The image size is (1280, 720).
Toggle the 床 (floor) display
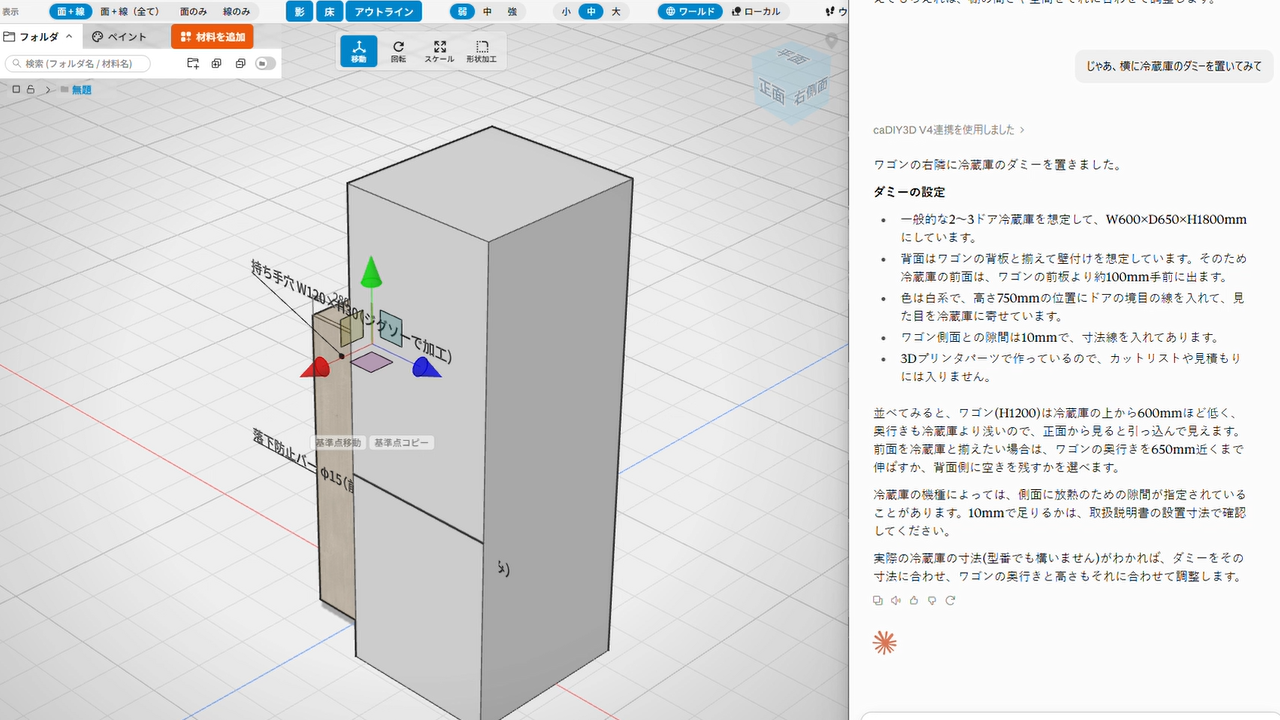click(329, 11)
